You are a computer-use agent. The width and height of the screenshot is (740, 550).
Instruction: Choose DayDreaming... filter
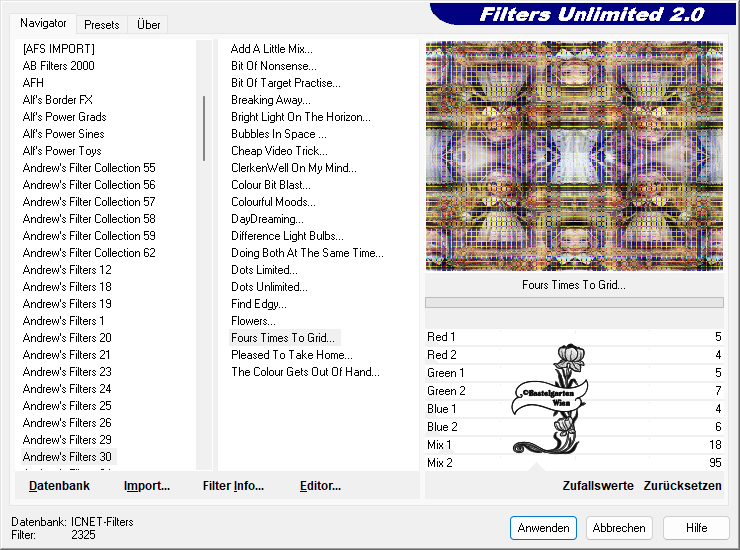tap(267, 219)
